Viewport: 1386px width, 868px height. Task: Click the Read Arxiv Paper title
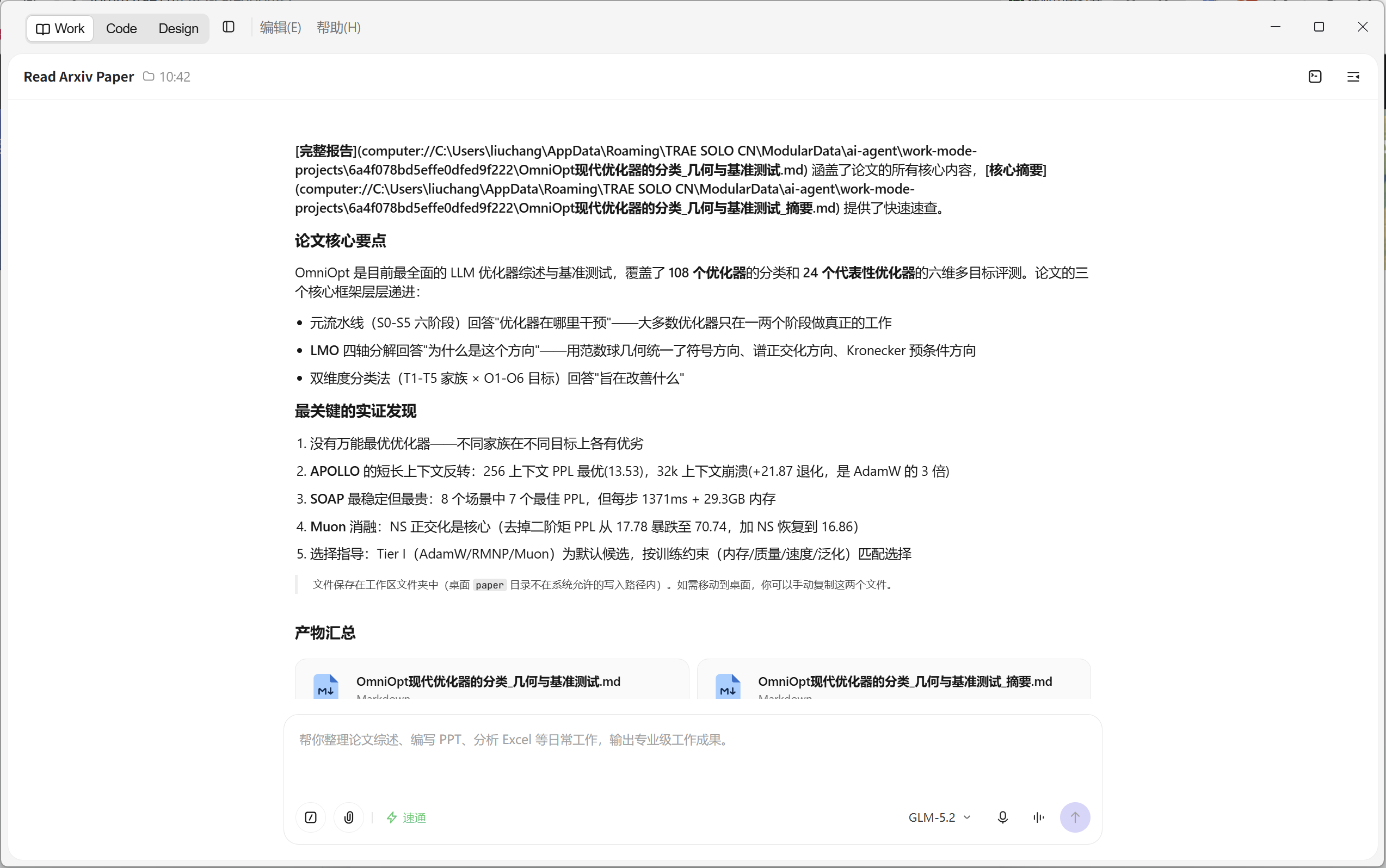tap(79, 76)
